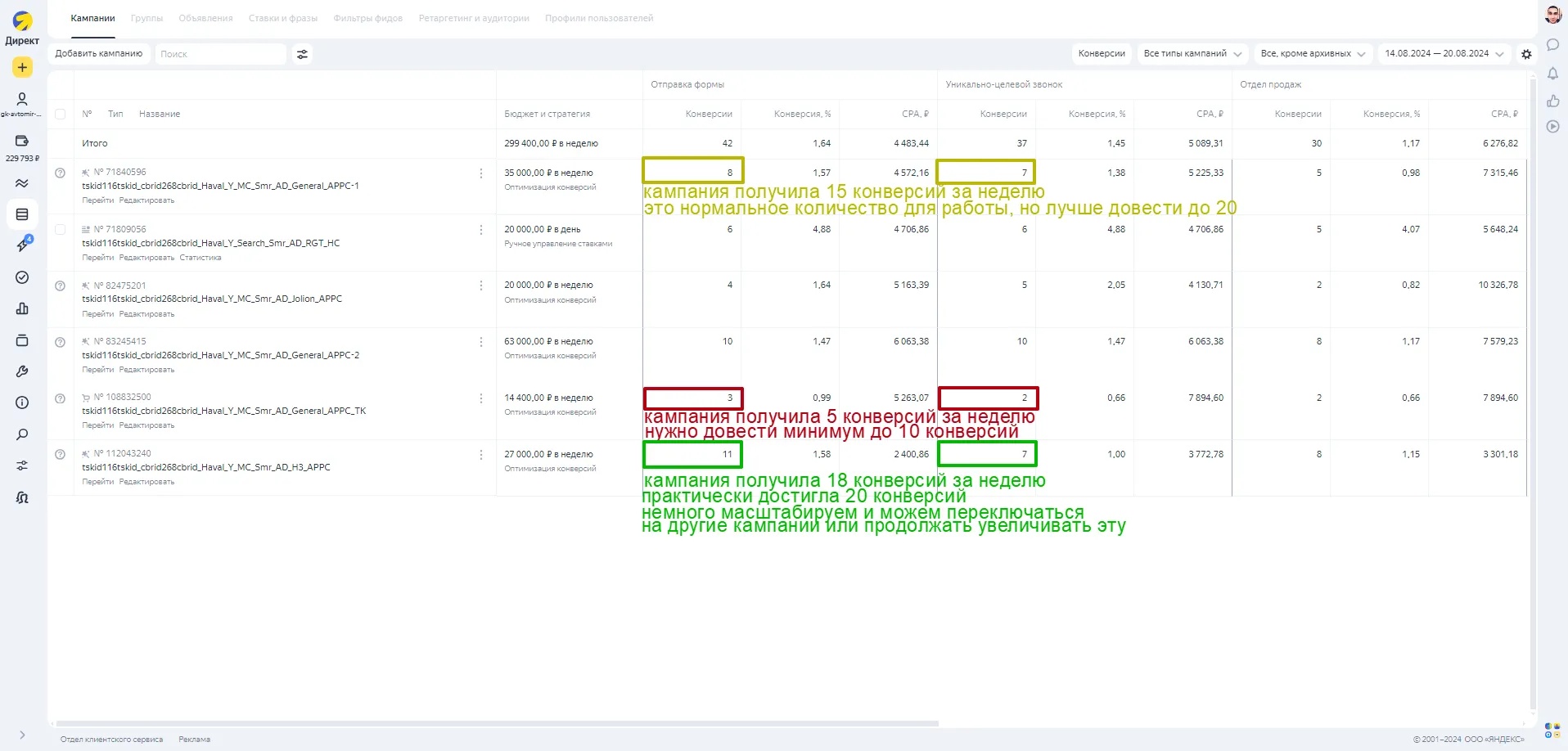The image size is (1568, 751).
Task: Click the wrench tools icon in sidebar
Action: coord(22,371)
